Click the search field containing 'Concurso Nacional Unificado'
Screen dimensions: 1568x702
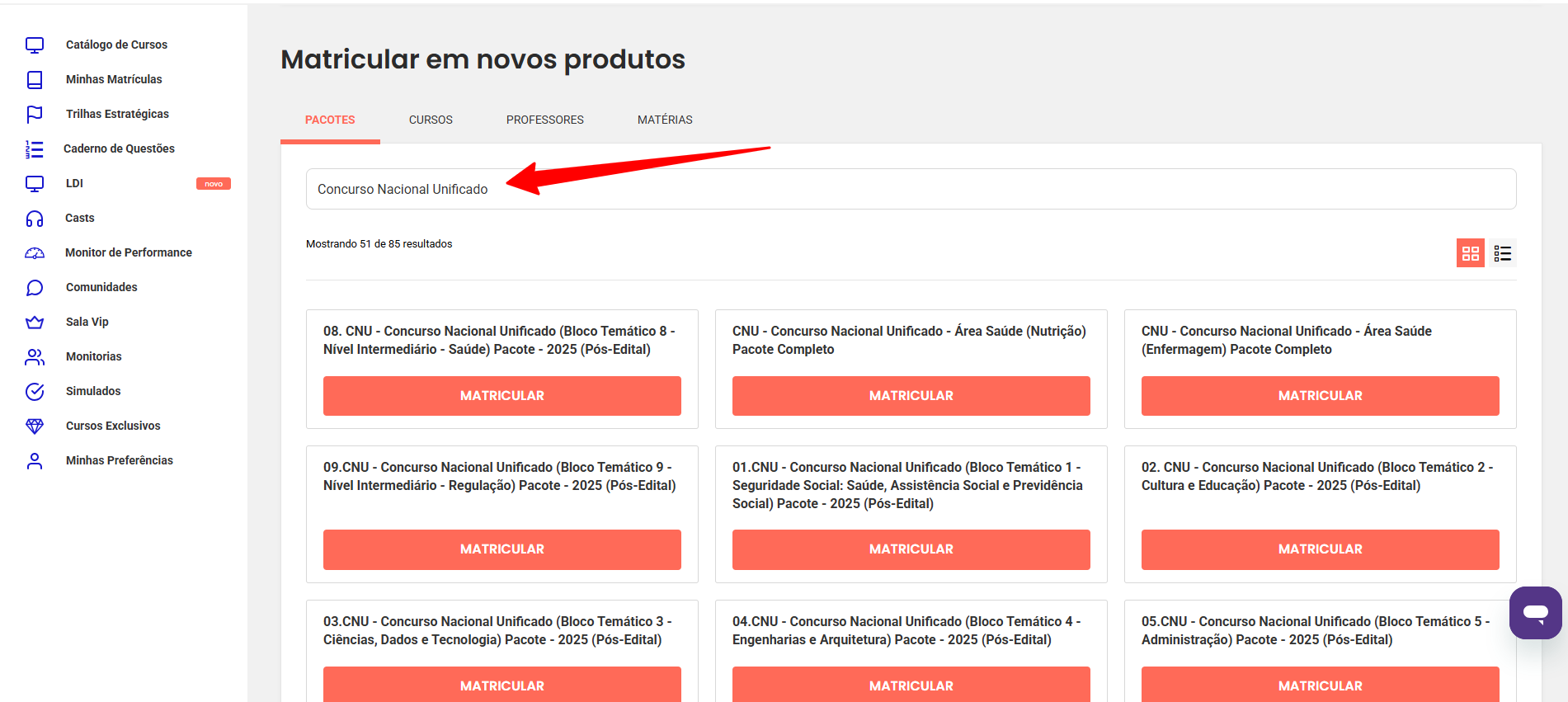[x=911, y=189]
